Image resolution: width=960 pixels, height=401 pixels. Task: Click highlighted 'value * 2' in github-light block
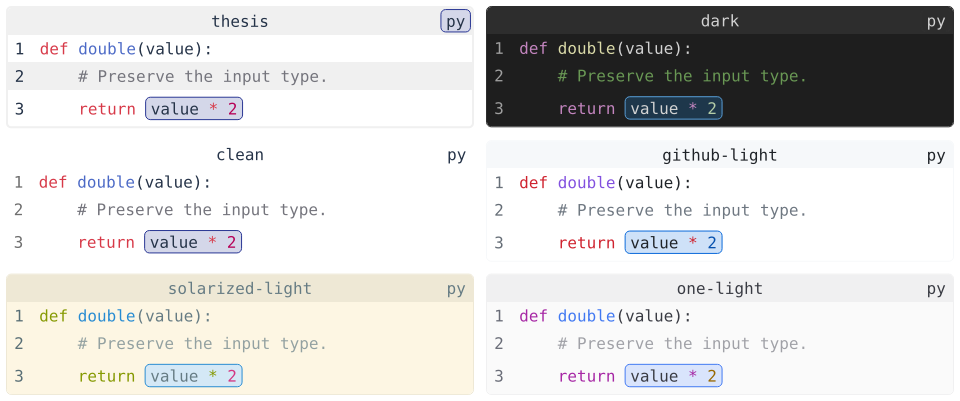673,243
